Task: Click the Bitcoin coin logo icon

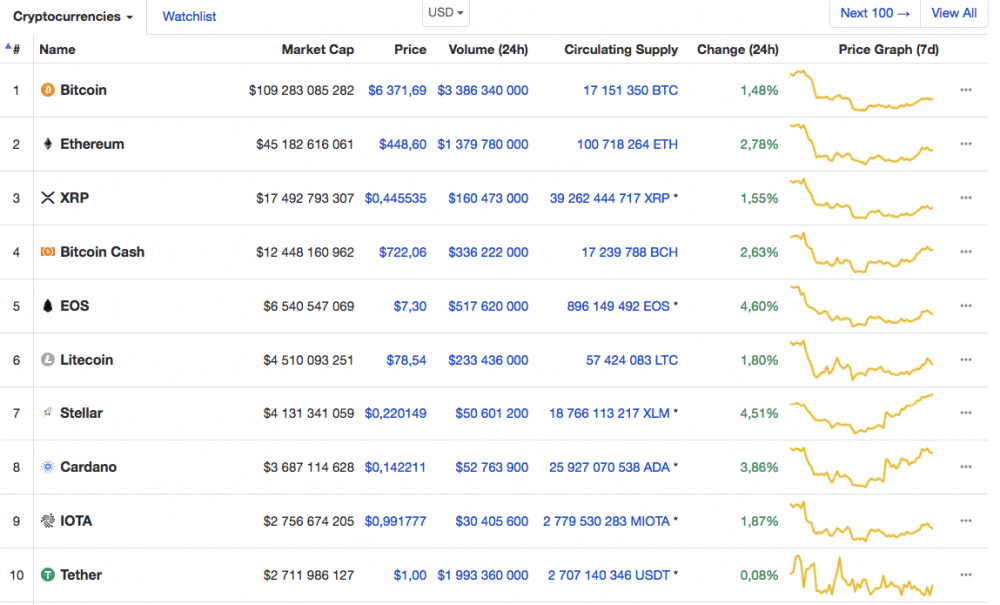Action: point(47,90)
